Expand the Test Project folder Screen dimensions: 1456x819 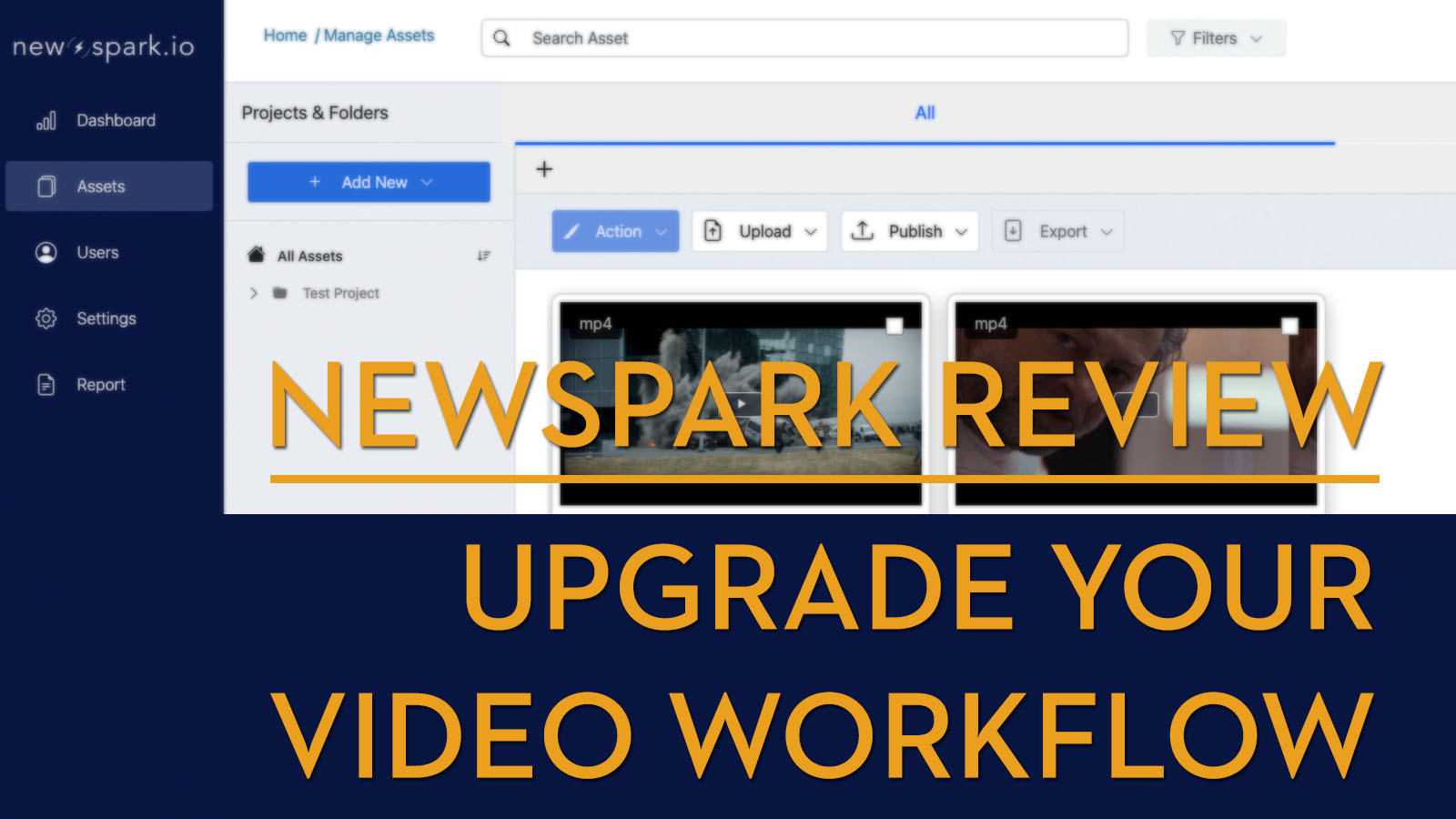[x=254, y=293]
